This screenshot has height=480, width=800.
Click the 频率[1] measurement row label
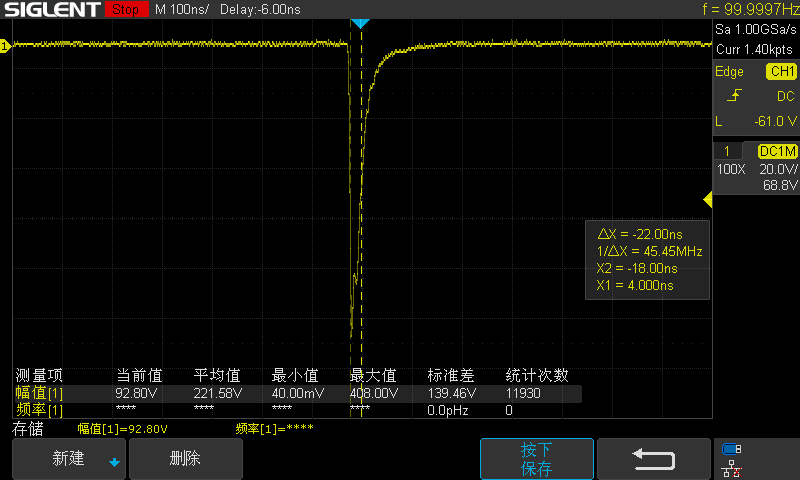[39, 410]
